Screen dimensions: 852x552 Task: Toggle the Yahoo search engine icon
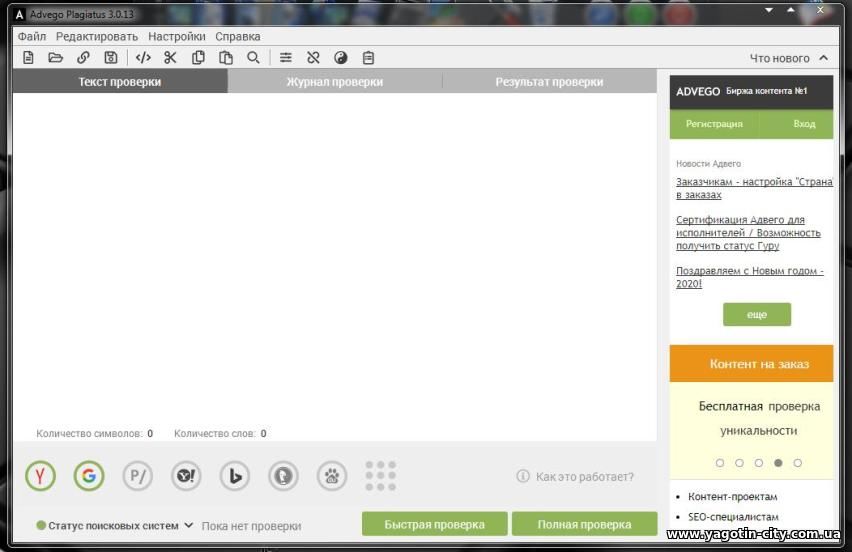point(186,476)
